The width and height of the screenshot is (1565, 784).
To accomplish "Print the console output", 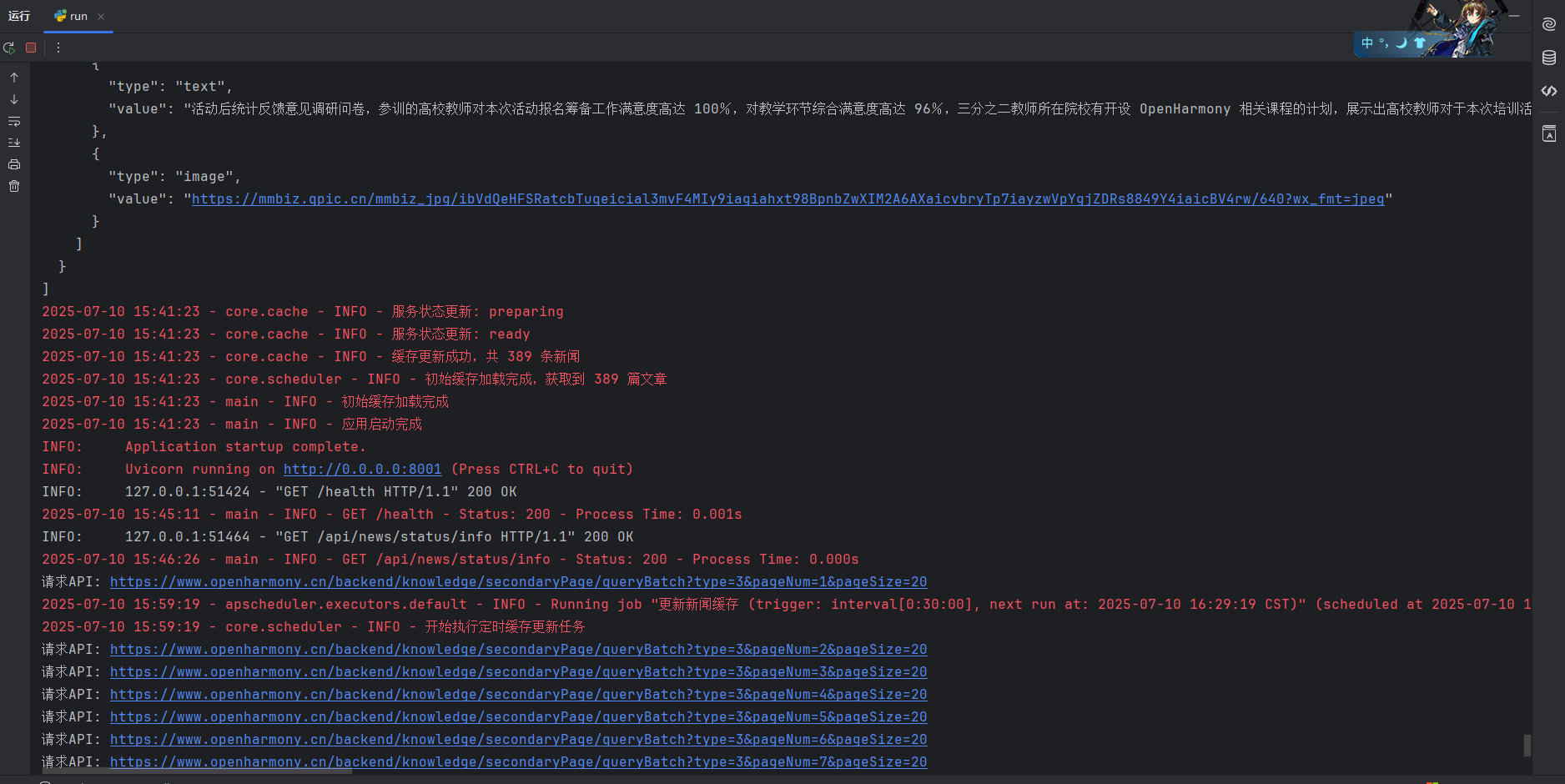I will [x=14, y=164].
